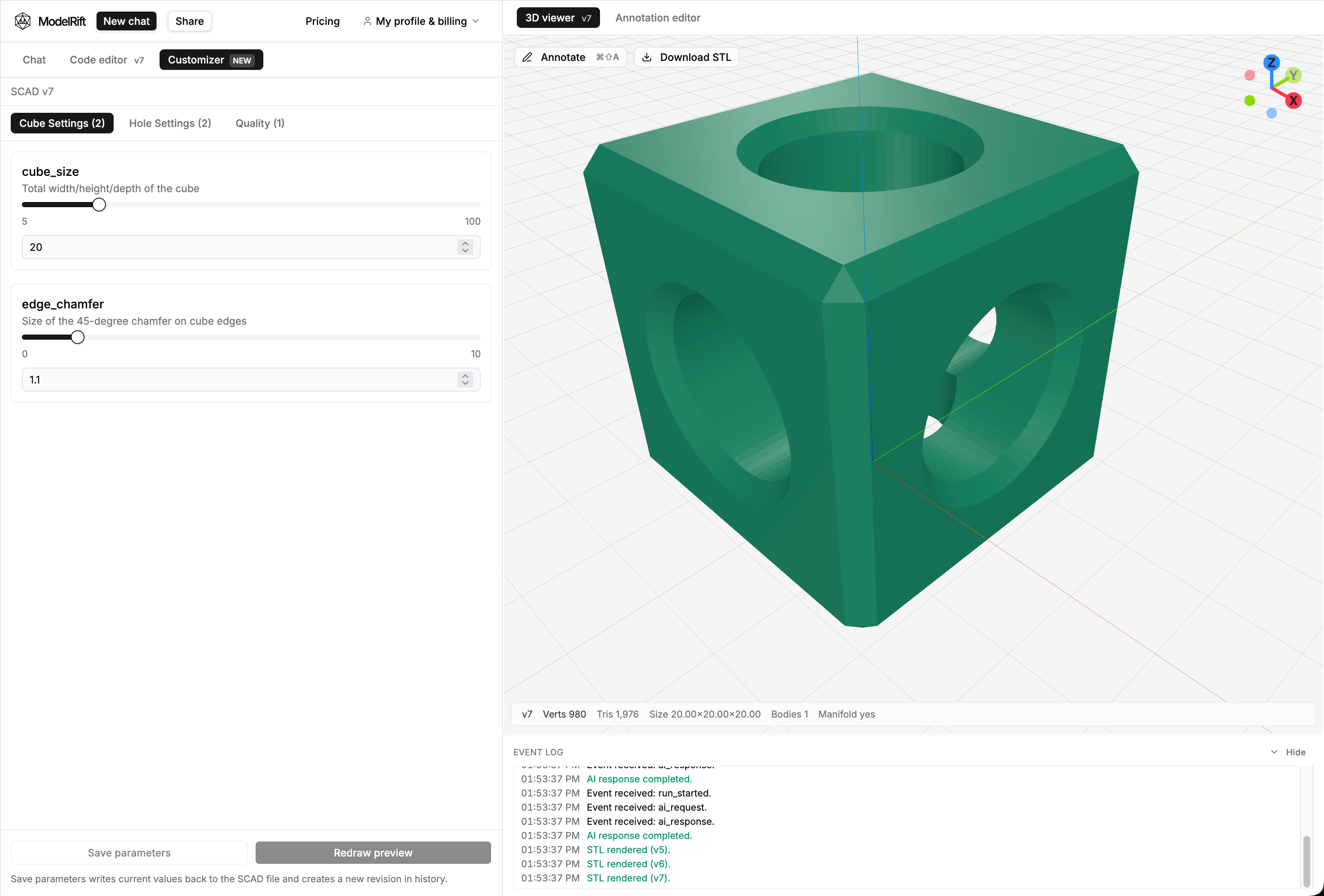The image size is (1324, 896).
Task: Click the green axis dot on the gizmo
Action: [1249, 100]
